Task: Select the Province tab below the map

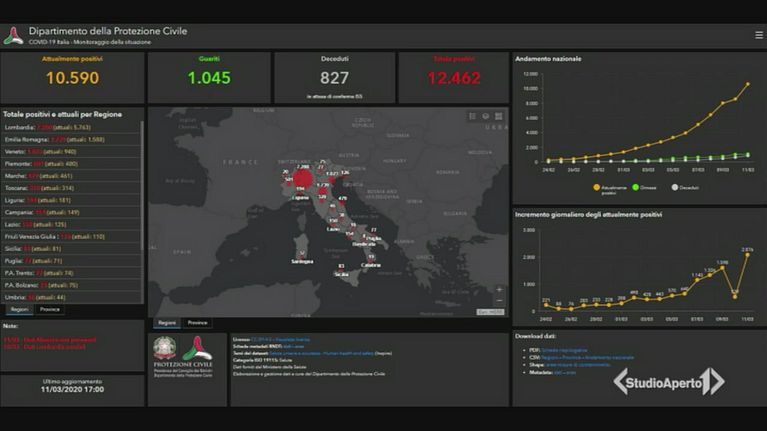Action: coord(197,323)
